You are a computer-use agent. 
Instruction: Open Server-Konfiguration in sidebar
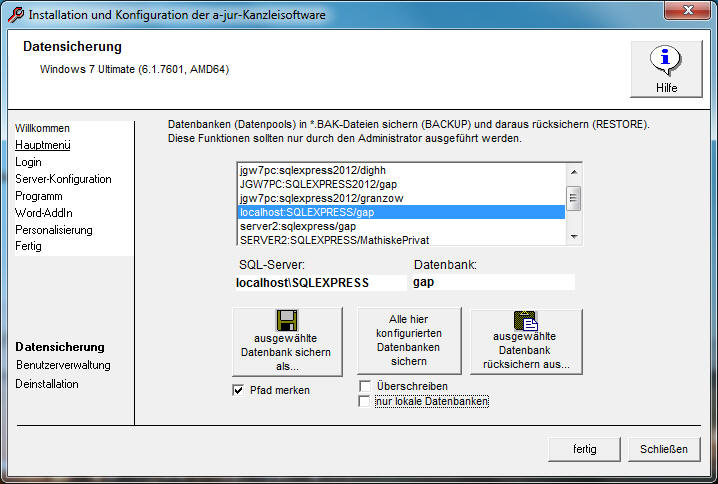(63, 179)
